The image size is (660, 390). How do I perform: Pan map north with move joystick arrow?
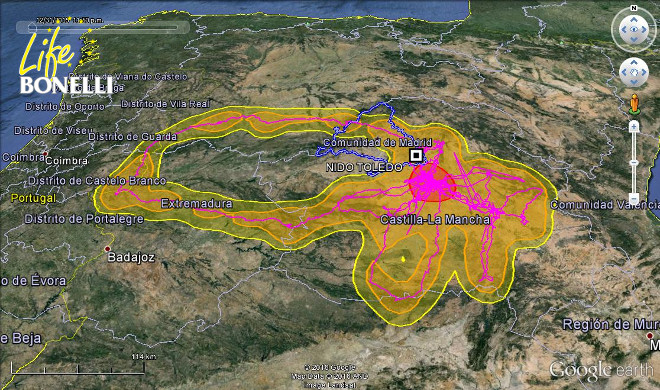click(x=634, y=63)
